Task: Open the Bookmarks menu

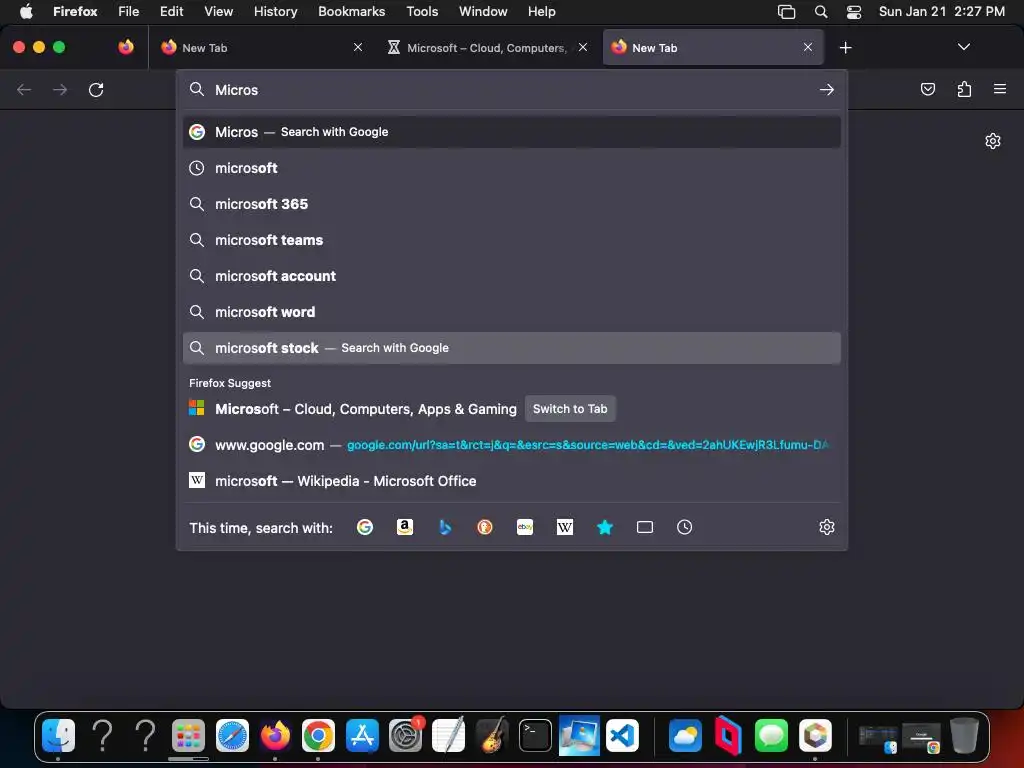Action: tap(351, 11)
